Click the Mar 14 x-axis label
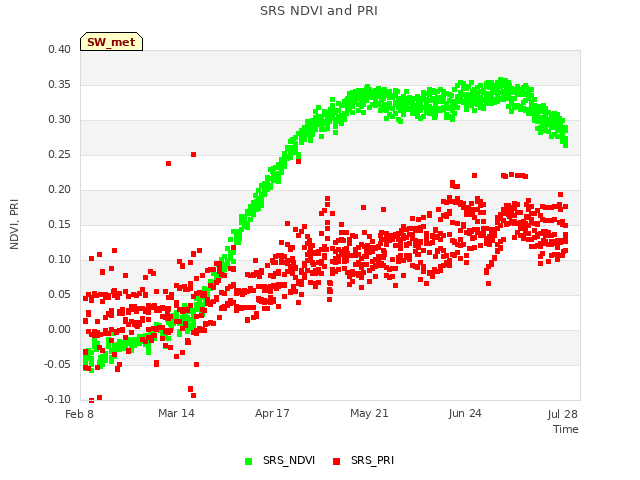The height and width of the screenshot is (480, 640). pyautogui.click(x=176, y=413)
